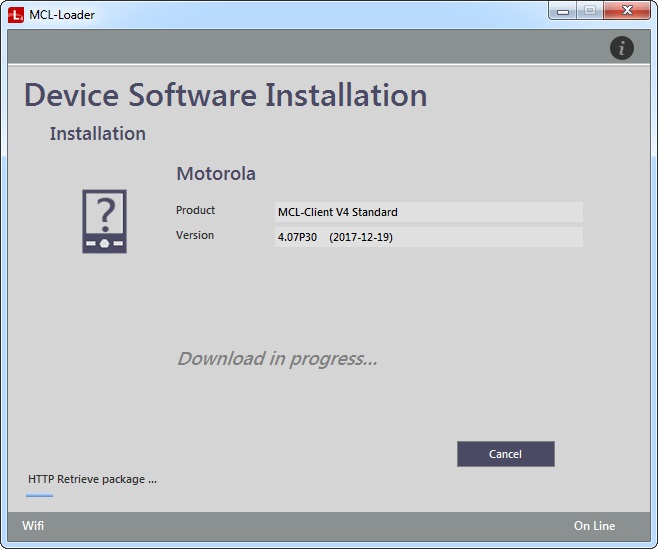The width and height of the screenshot is (658, 549).
Task: Click the 'Download in progress...' message
Action: [277, 359]
